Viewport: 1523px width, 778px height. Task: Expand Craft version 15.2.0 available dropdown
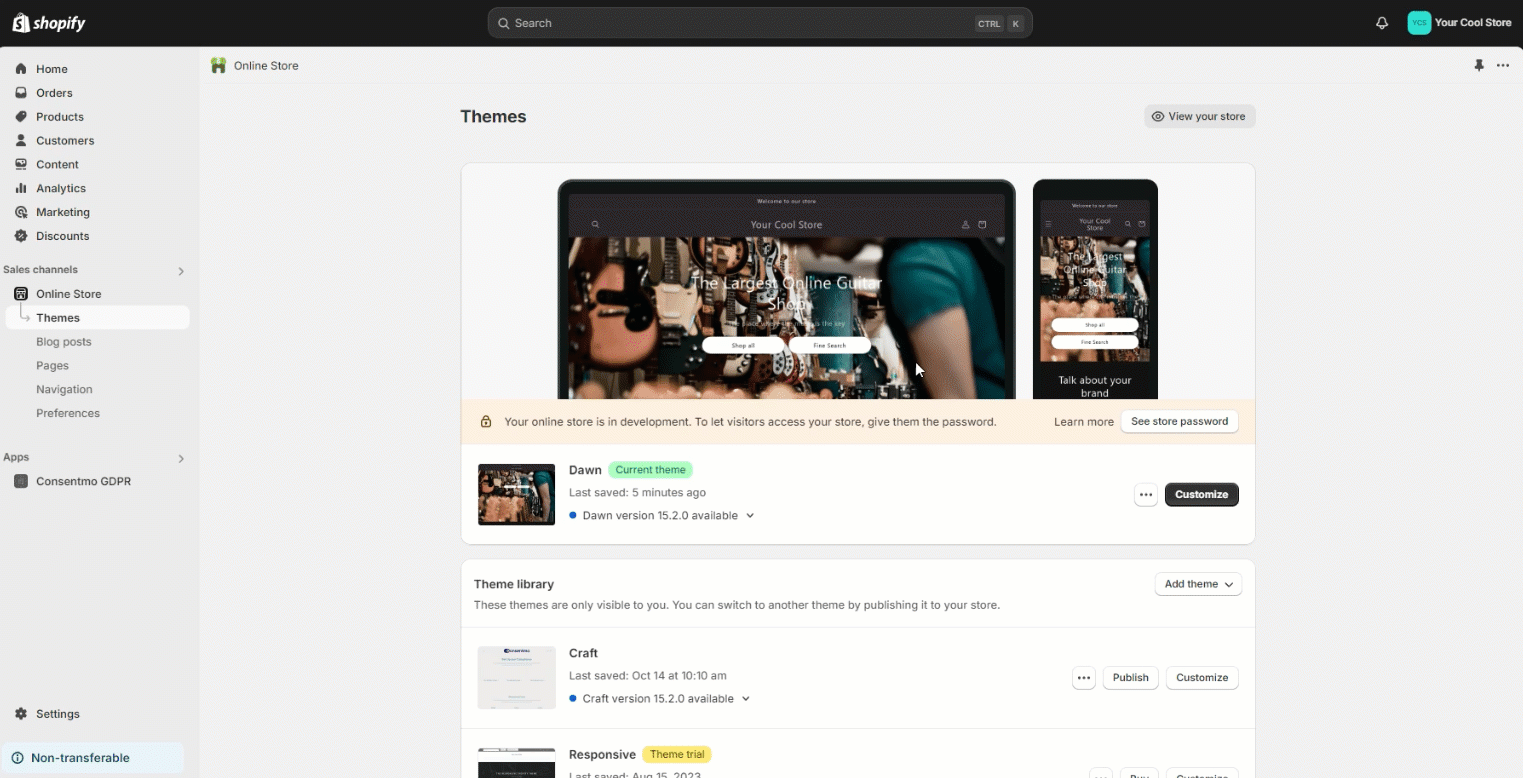(746, 699)
